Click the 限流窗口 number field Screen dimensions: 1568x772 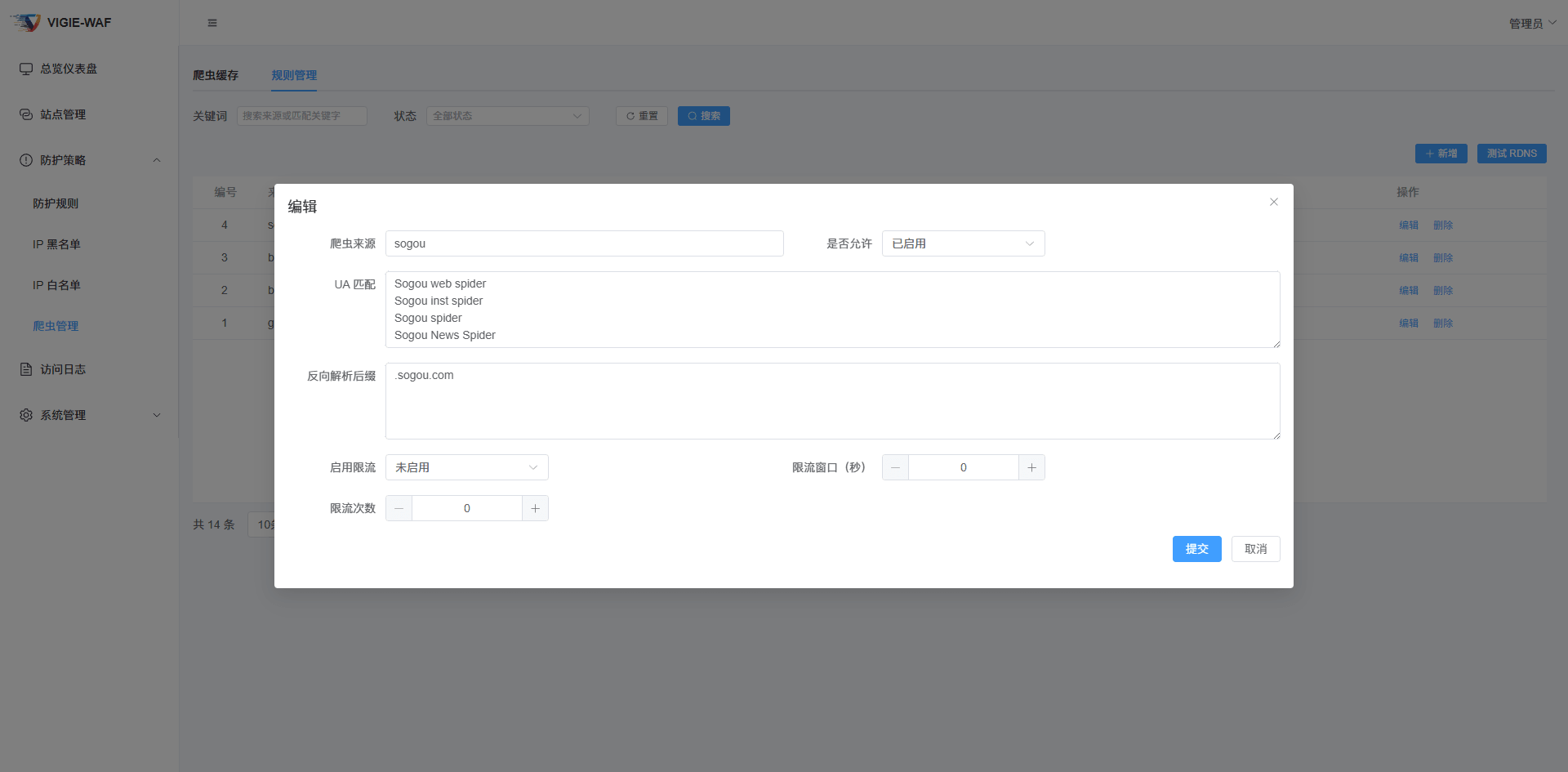(964, 467)
